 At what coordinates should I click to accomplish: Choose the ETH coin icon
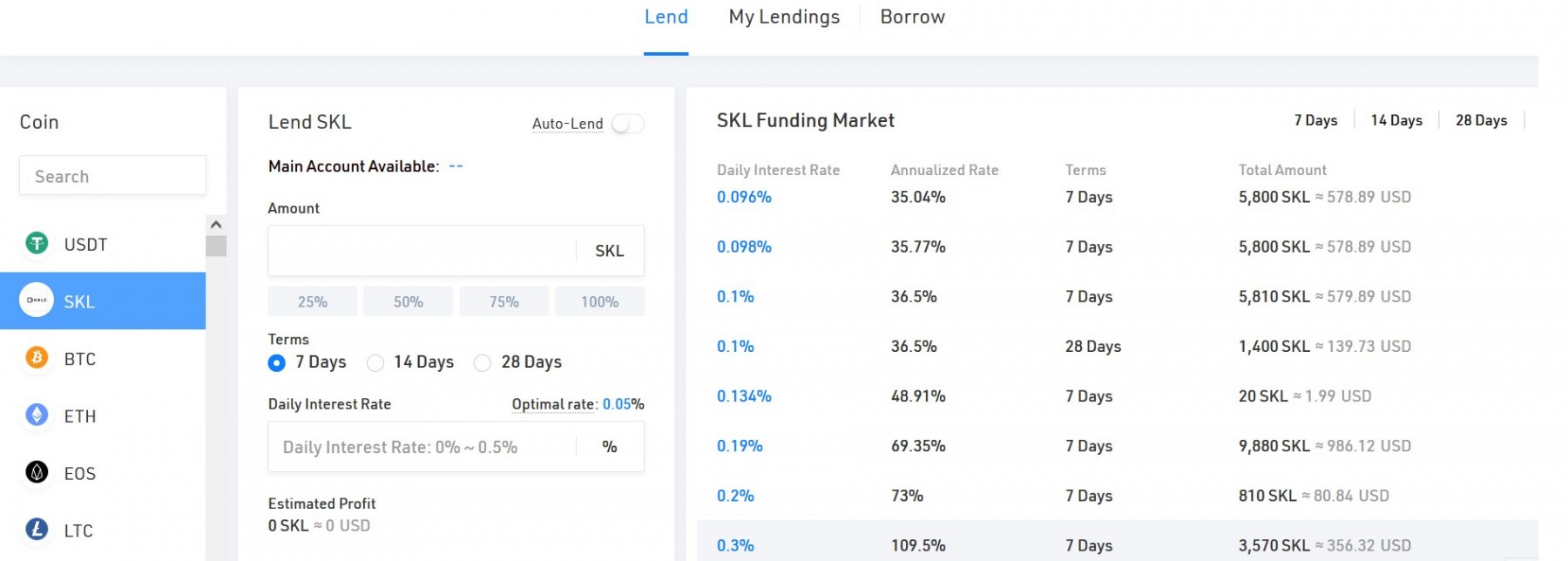[x=37, y=416]
